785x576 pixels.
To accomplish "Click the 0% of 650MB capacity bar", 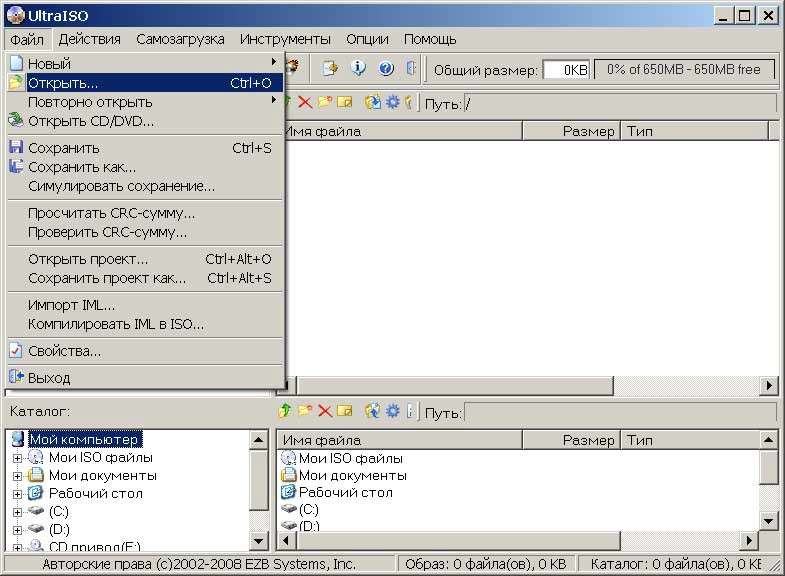I will pos(684,70).
